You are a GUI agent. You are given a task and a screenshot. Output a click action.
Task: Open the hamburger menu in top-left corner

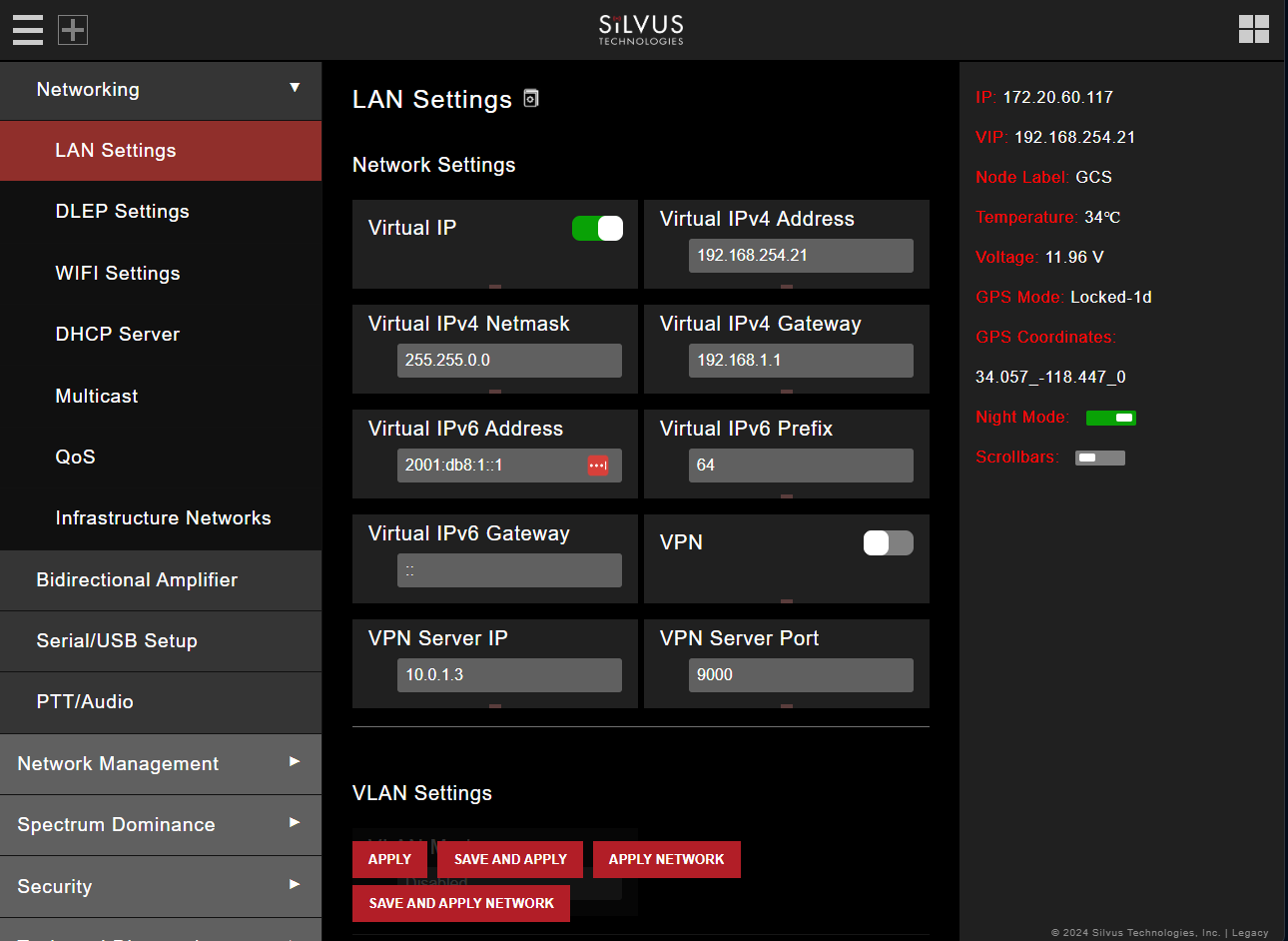pos(27,30)
